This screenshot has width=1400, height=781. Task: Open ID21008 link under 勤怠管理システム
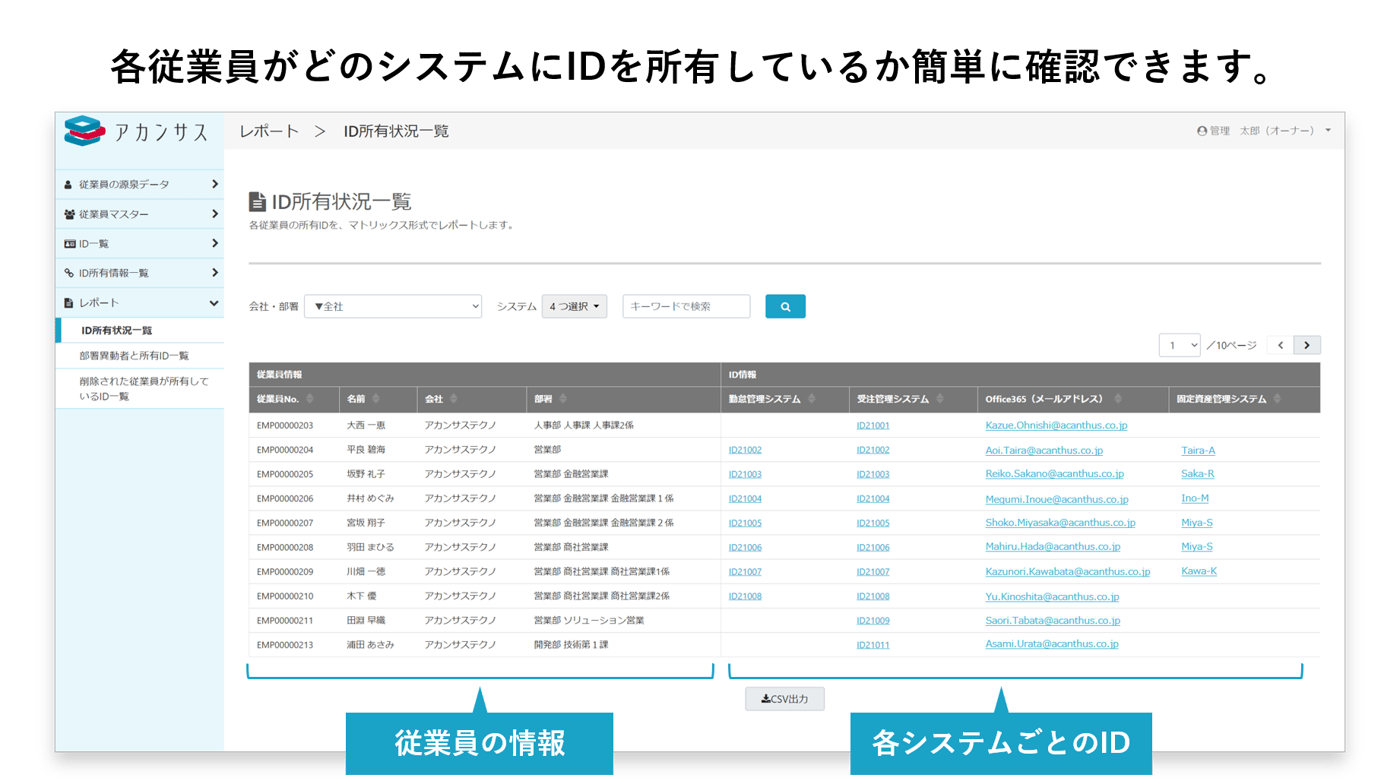click(x=745, y=596)
